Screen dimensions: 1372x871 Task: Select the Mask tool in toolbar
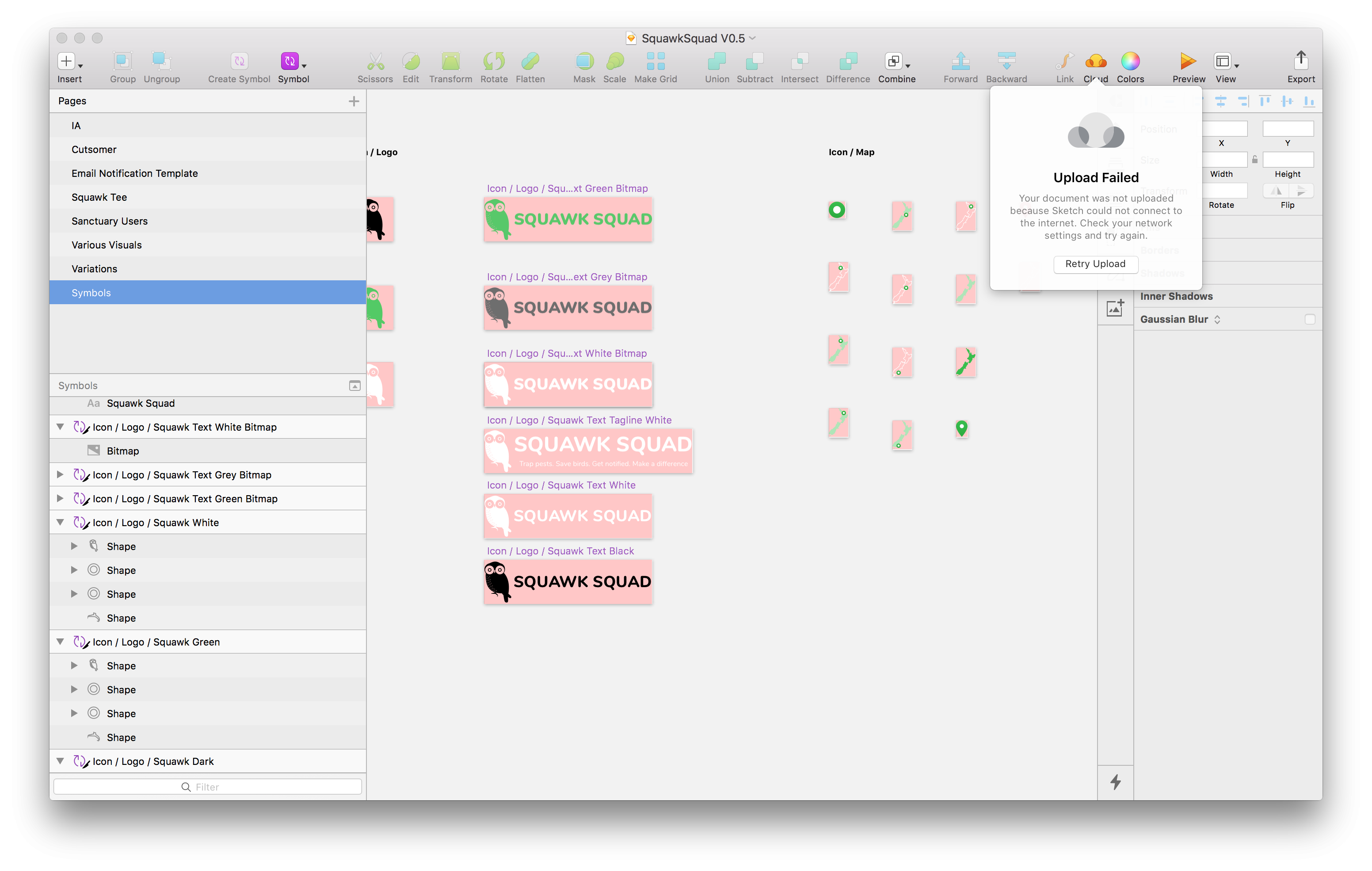(x=584, y=61)
